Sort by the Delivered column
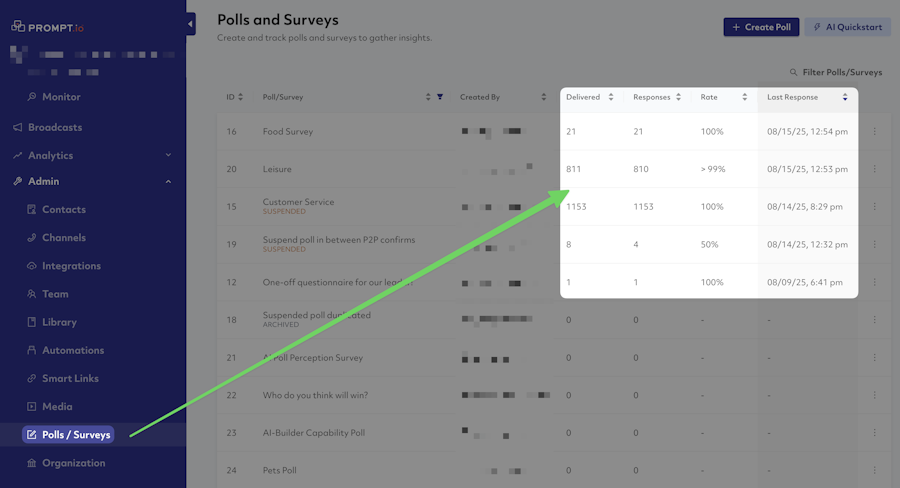 tap(610, 97)
